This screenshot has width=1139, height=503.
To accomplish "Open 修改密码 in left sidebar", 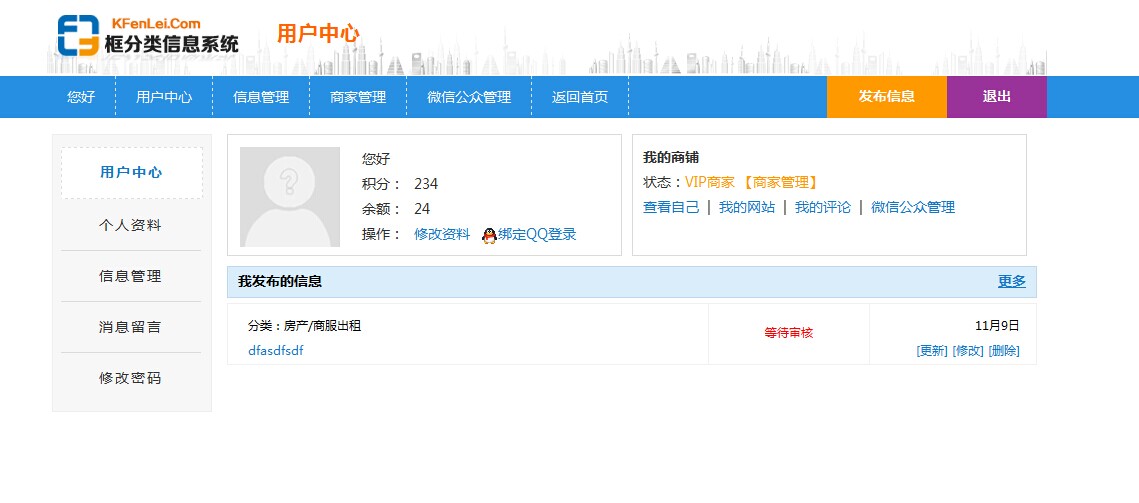I will click(x=130, y=378).
